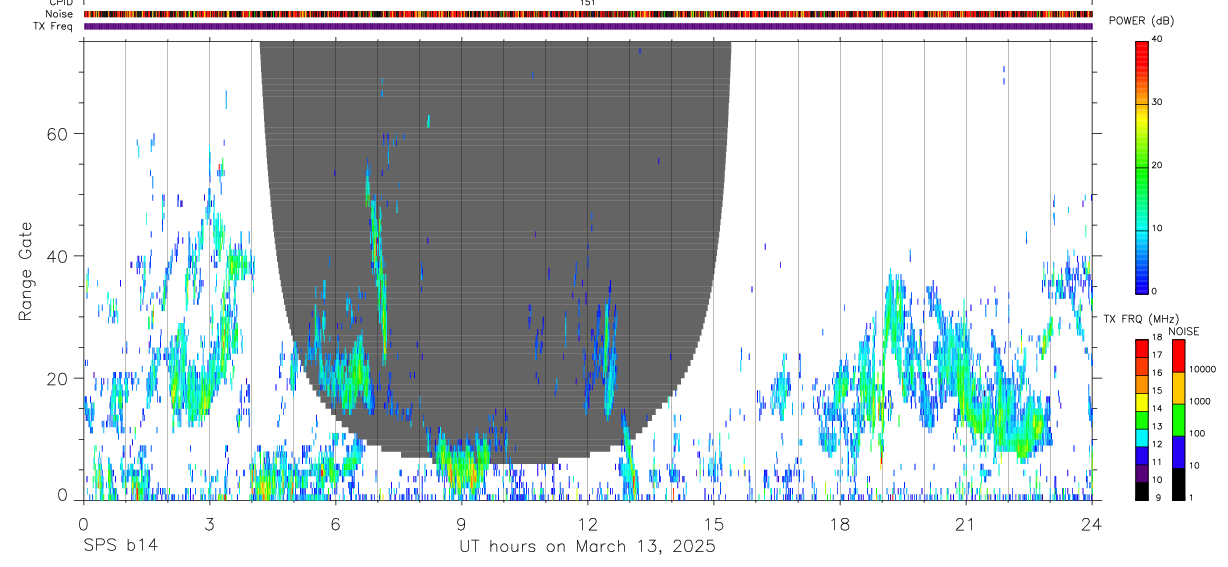Click the NOISE legend title

(x=1184, y=331)
